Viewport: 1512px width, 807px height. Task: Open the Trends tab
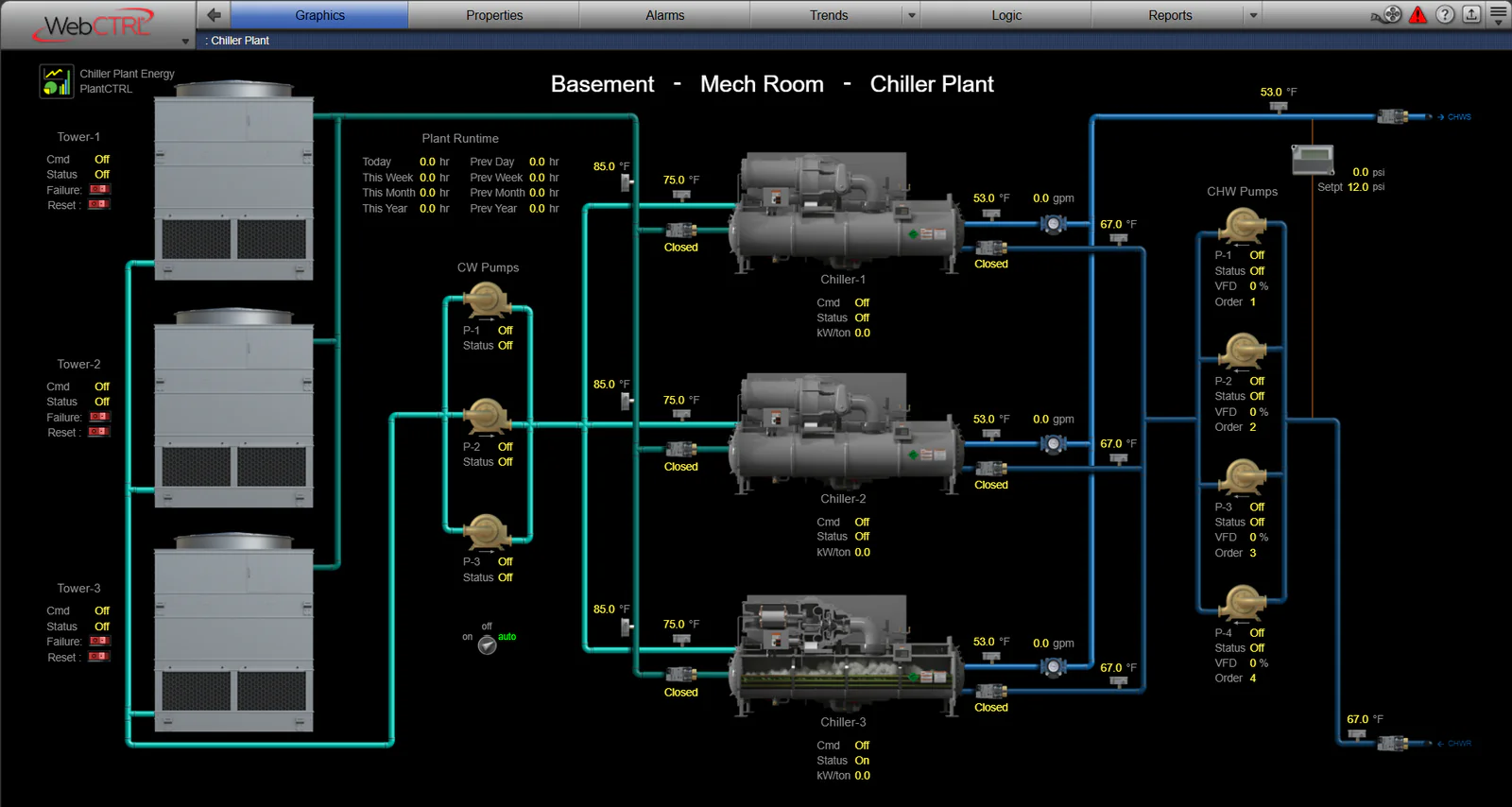click(829, 15)
